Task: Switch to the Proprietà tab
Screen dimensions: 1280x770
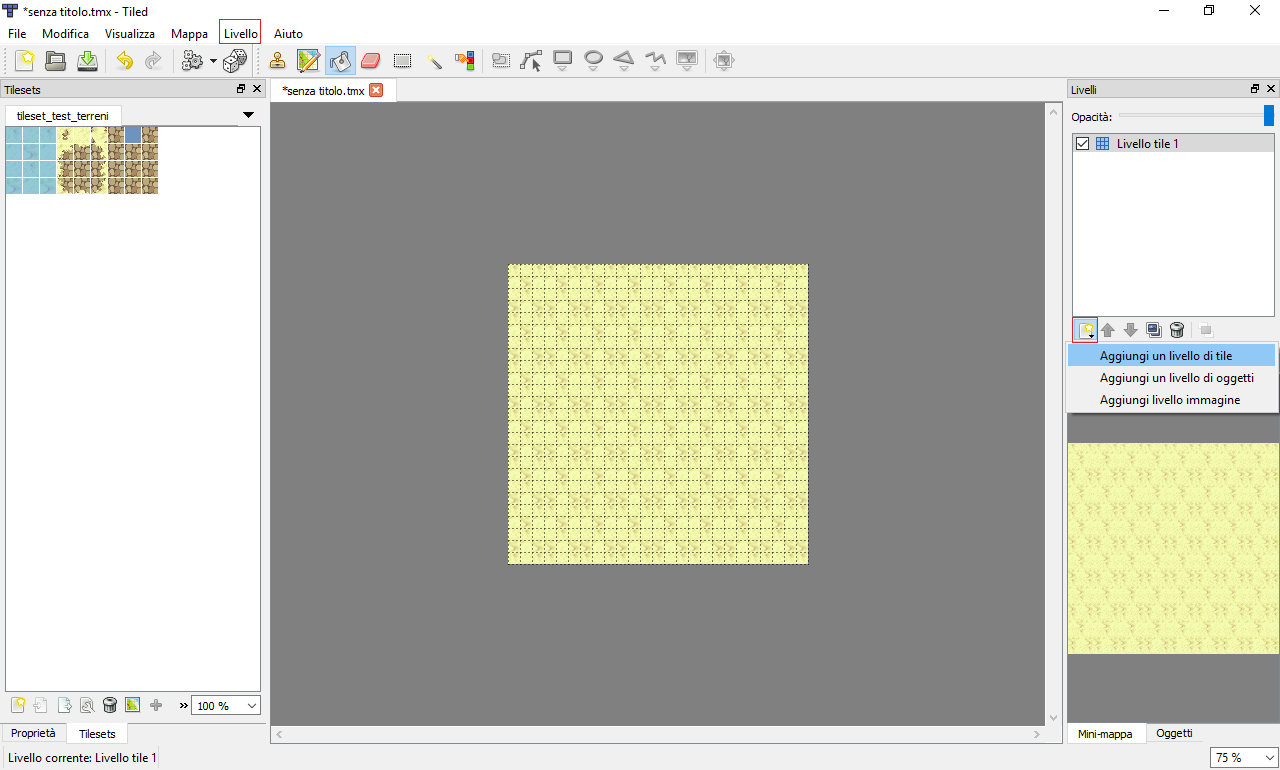Action: (33, 733)
